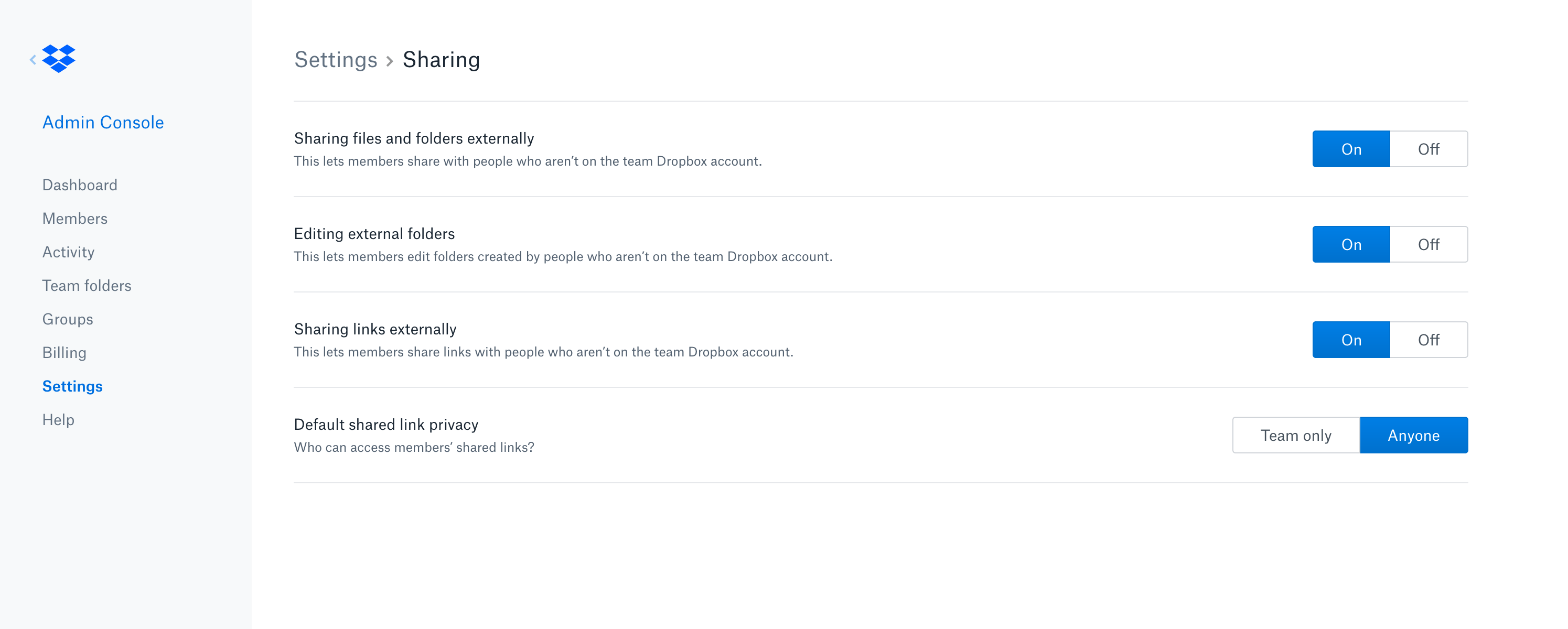Go to Members in the sidebar
This screenshot has width=1568, height=629.
(x=75, y=219)
